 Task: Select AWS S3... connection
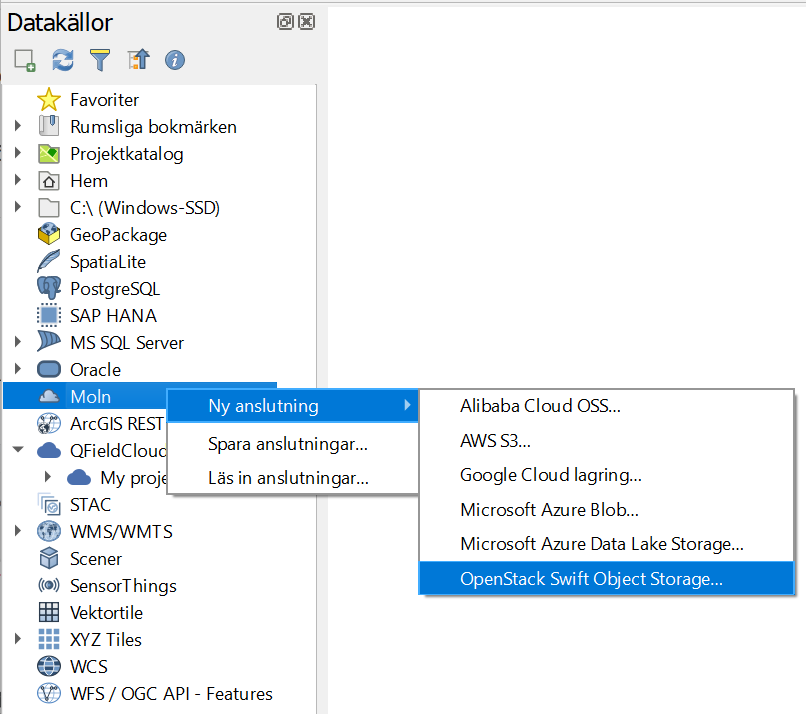click(x=607, y=441)
